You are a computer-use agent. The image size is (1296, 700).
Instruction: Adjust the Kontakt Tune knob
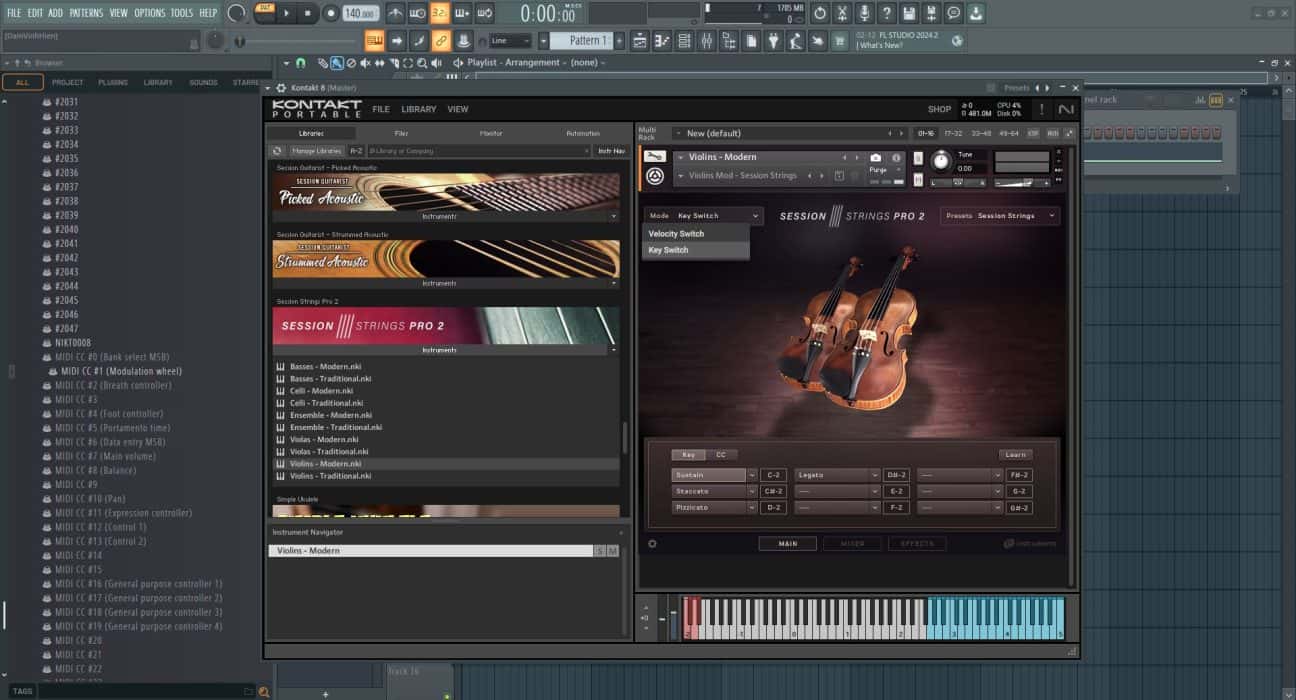(x=941, y=161)
